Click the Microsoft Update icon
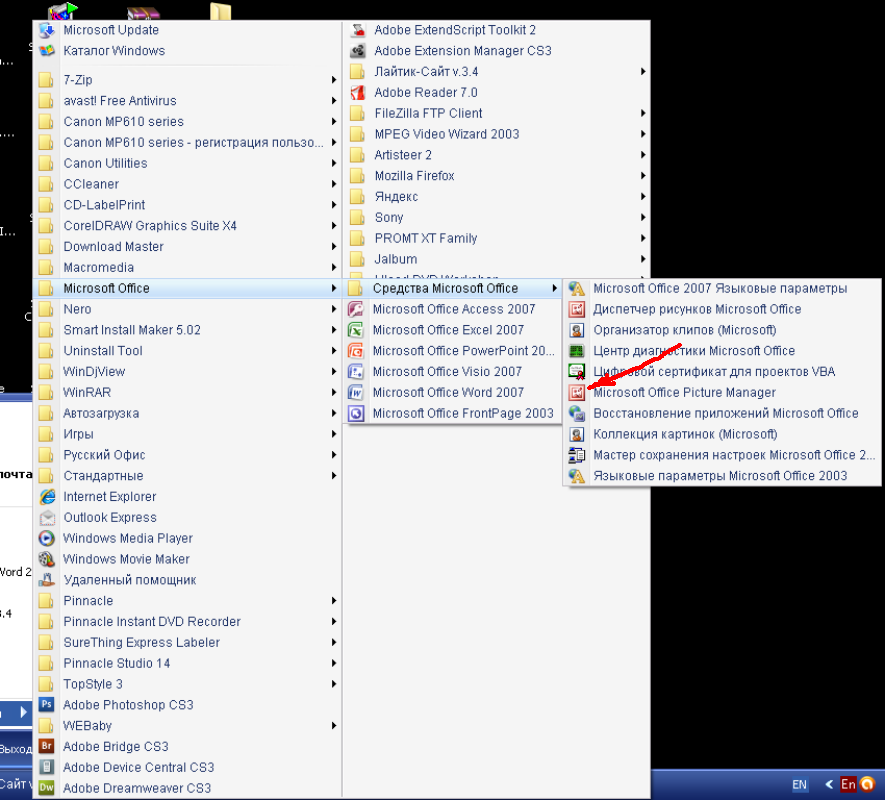 click(x=47, y=30)
